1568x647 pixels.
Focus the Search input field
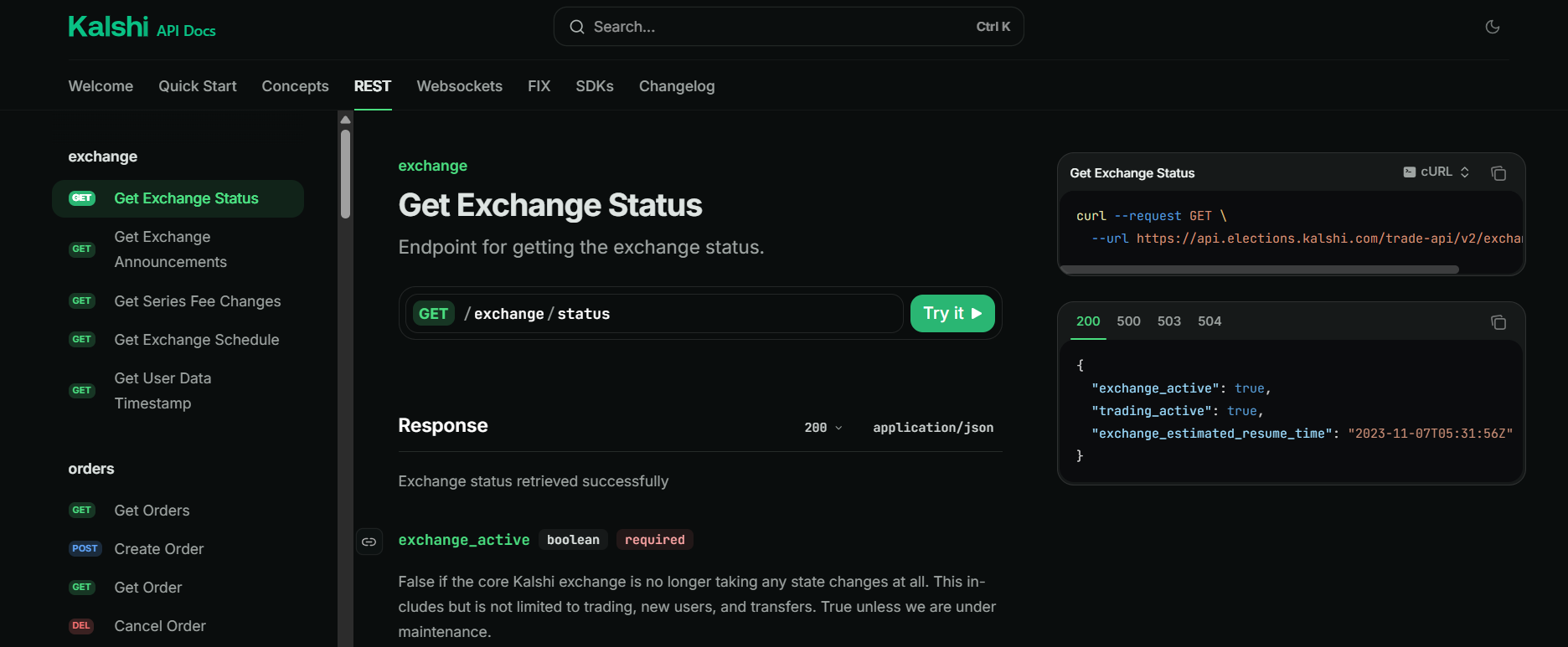click(788, 27)
